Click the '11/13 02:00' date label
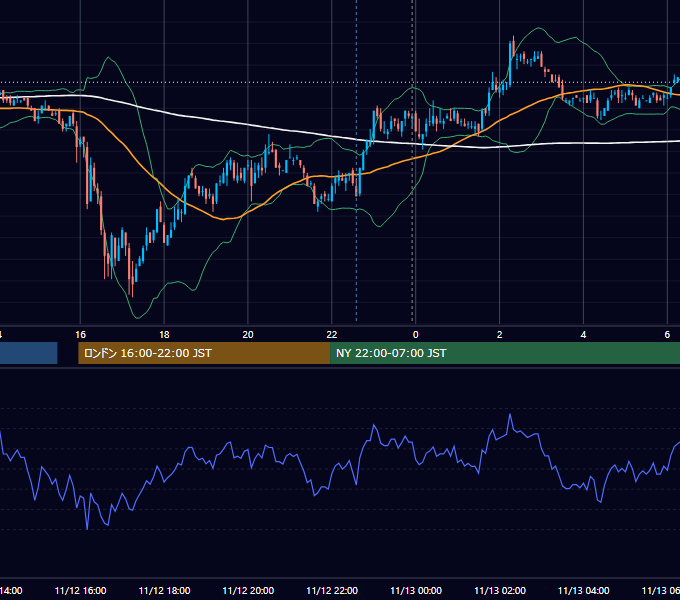The image size is (680, 600). (500, 590)
